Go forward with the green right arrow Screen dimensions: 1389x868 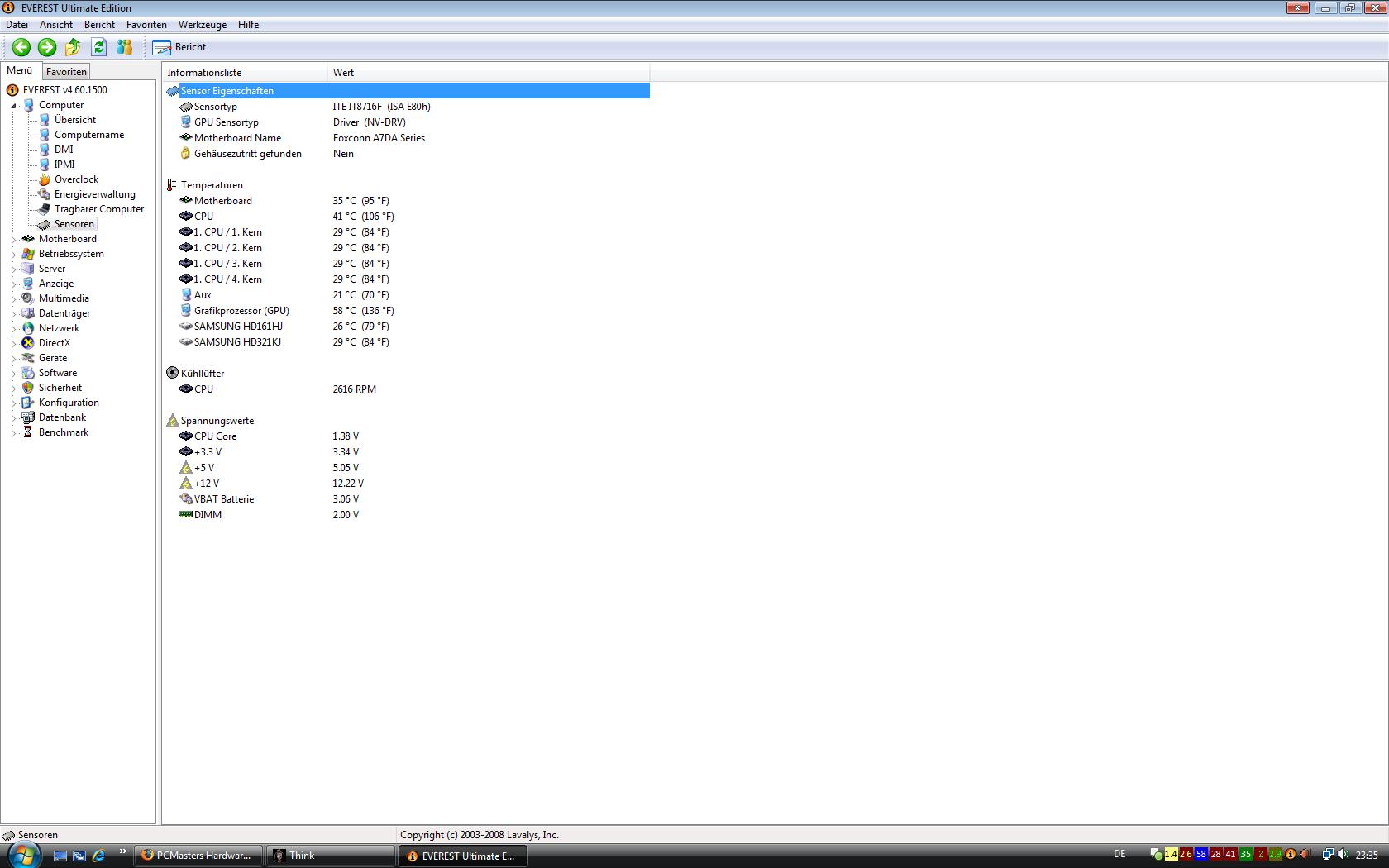(47, 47)
